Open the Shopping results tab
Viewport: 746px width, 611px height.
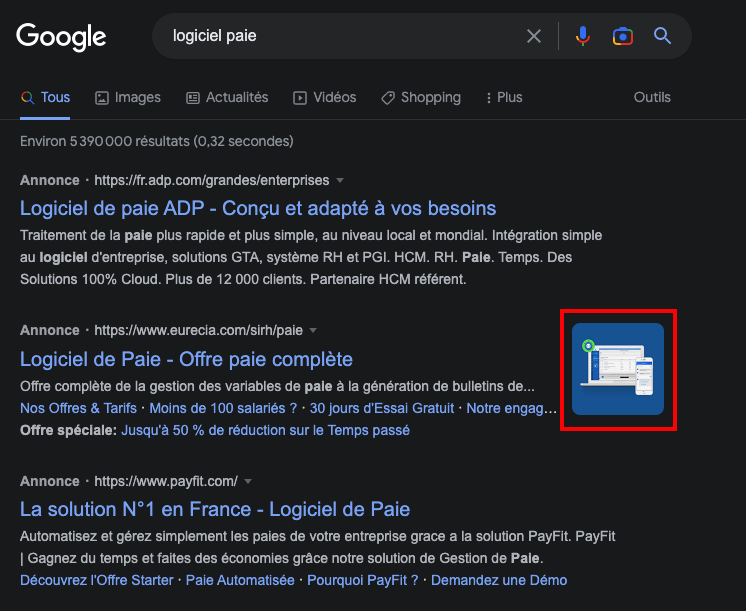tap(421, 97)
